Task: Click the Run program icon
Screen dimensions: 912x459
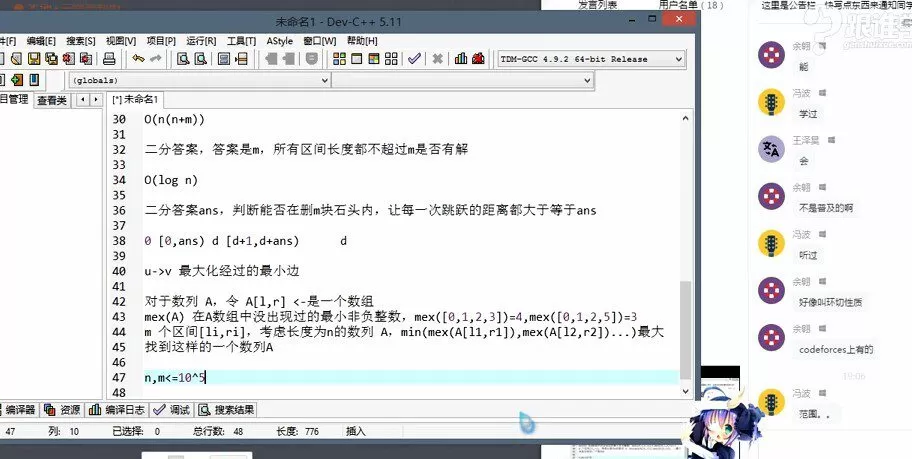Action: (357, 59)
